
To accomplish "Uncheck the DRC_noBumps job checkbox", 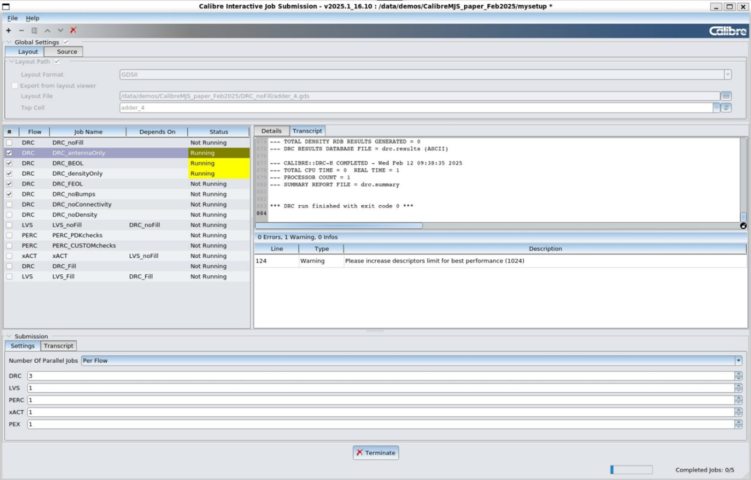I will tap(9, 194).
